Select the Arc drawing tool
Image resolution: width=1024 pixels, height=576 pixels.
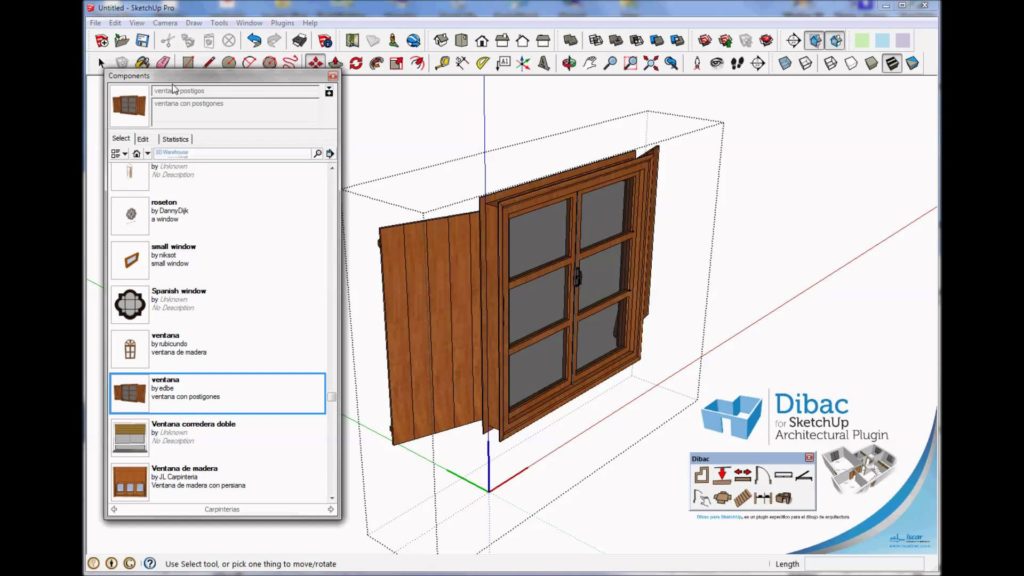(x=249, y=63)
